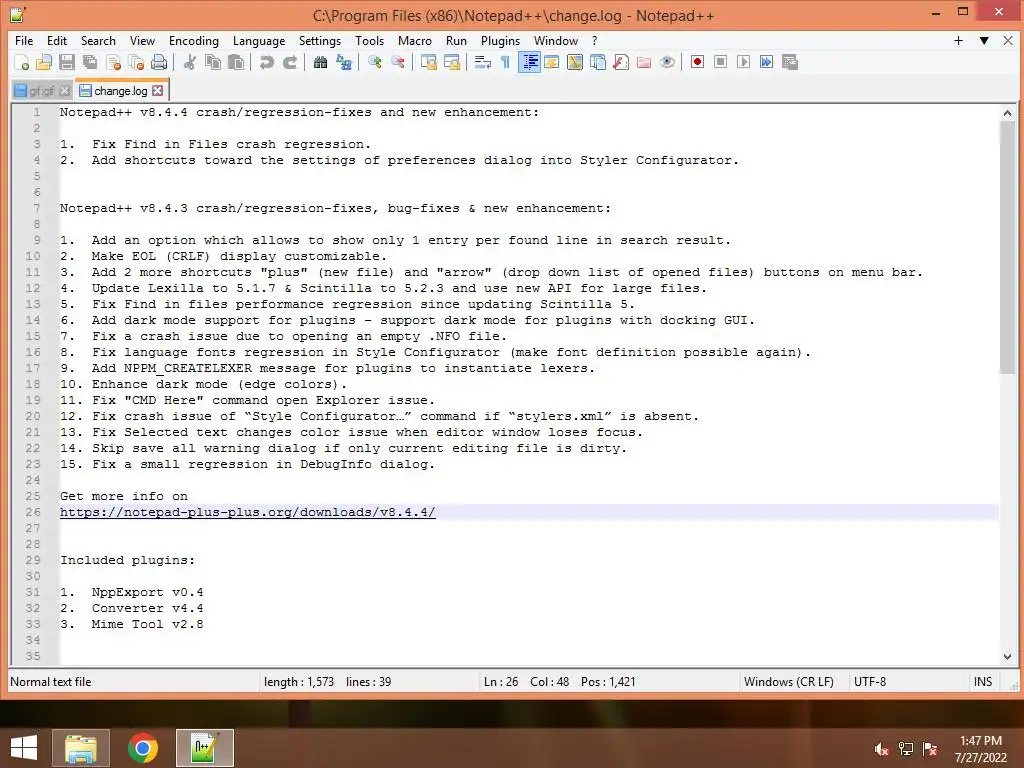Open the Settings menu
The width and height of the screenshot is (1024, 768).
pos(319,40)
